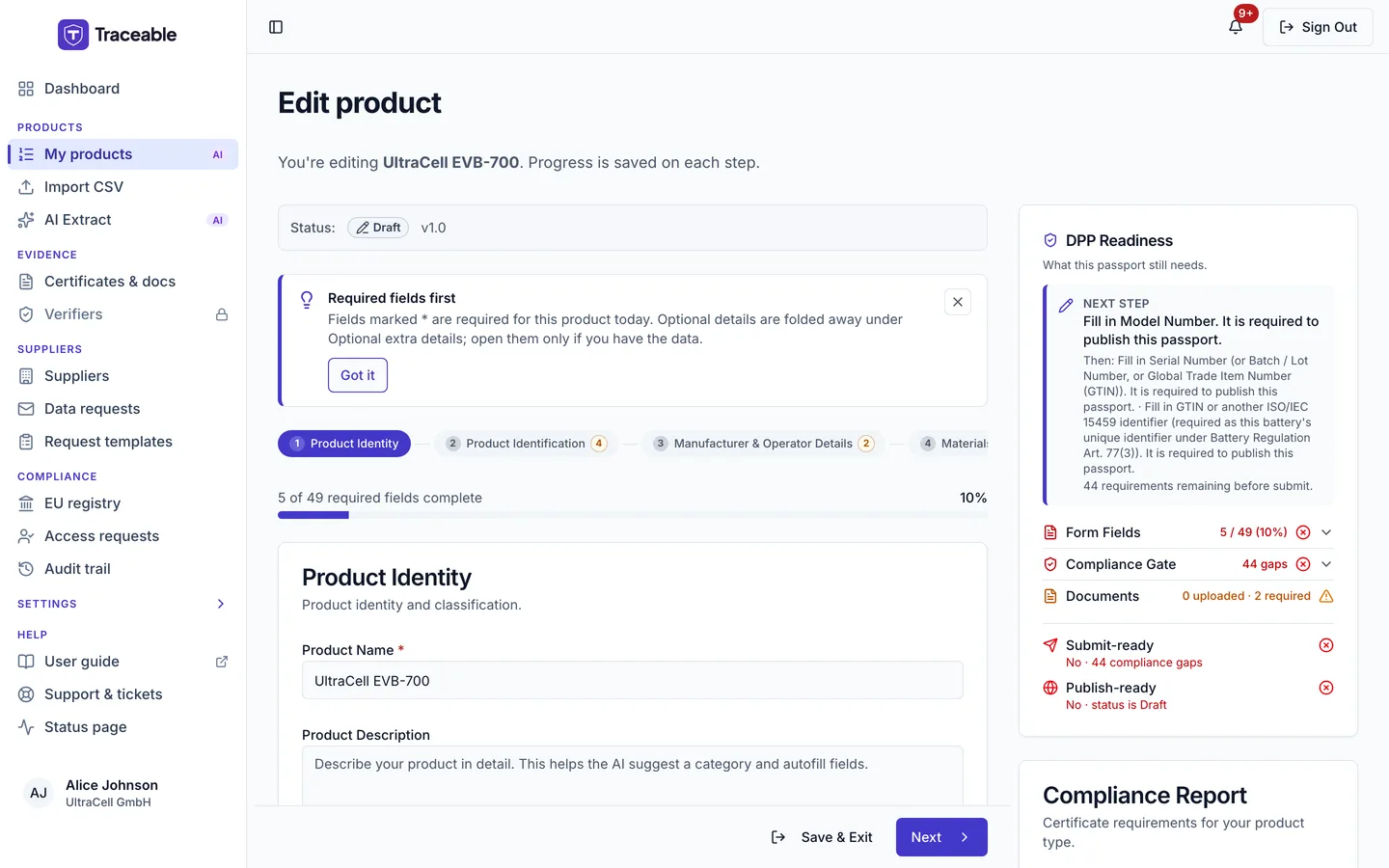The width and height of the screenshot is (1389, 868).
Task: Switch to Product Identification step
Action: tap(526, 444)
